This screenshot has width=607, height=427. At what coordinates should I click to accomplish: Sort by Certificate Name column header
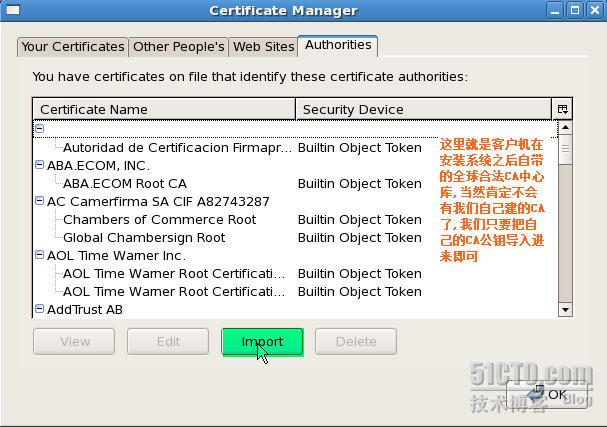164,109
